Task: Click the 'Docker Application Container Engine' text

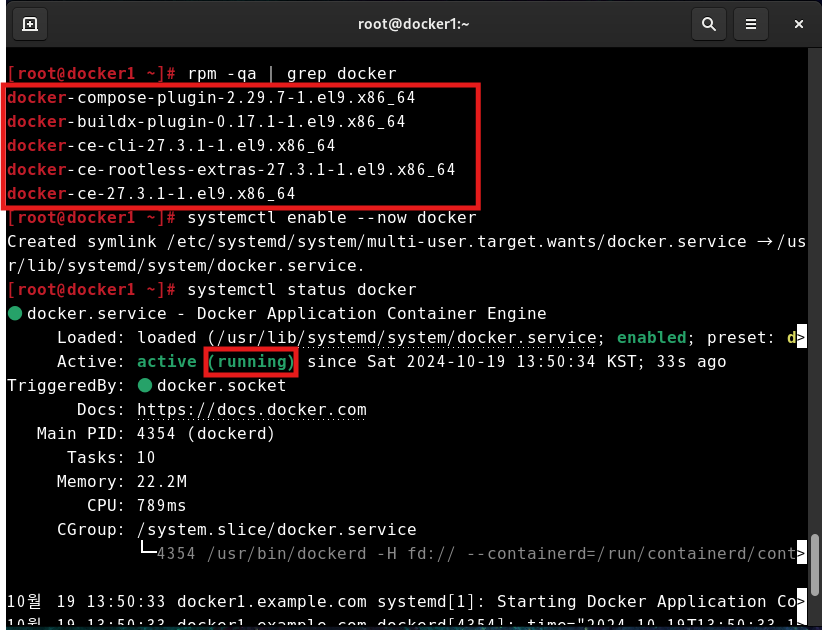Action: click(x=371, y=313)
